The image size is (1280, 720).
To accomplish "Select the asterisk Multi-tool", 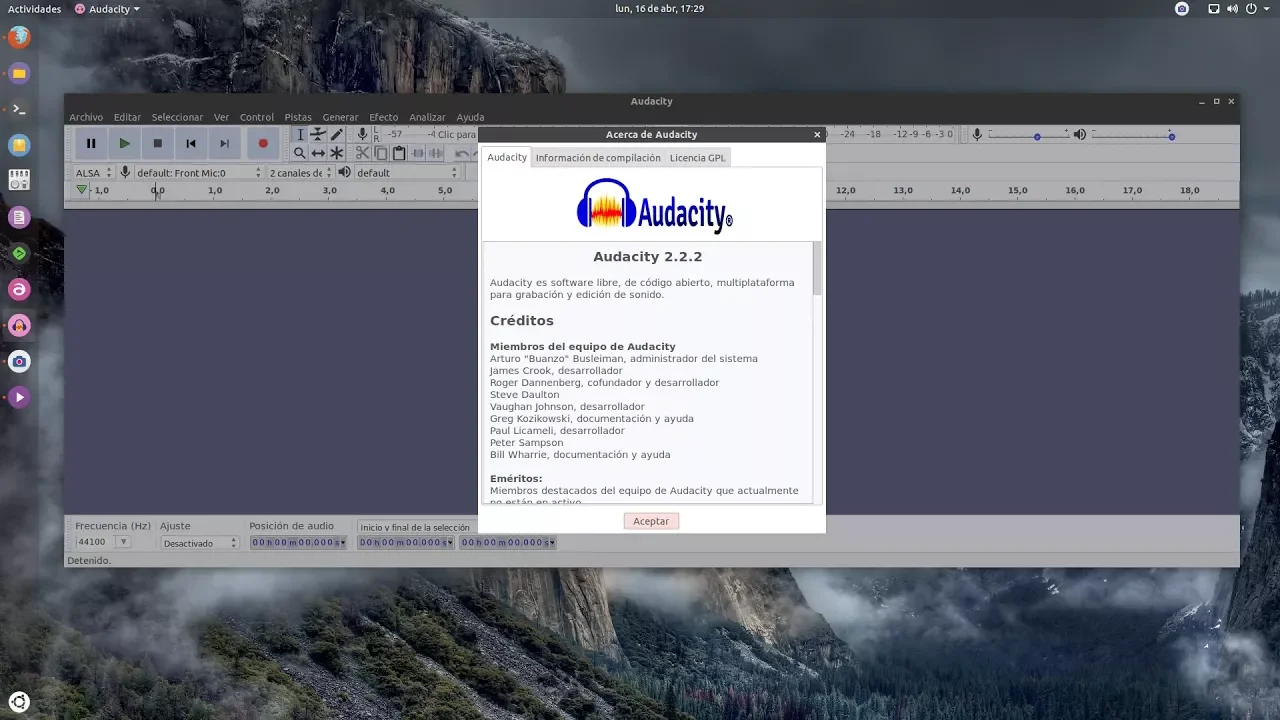I will pyautogui.click(x=337, y=153).
